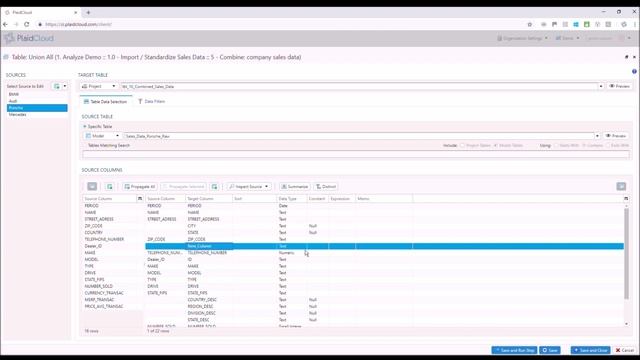Click the Propagate All button
This screenshot has width=640, height=360.
coord(140,187)
